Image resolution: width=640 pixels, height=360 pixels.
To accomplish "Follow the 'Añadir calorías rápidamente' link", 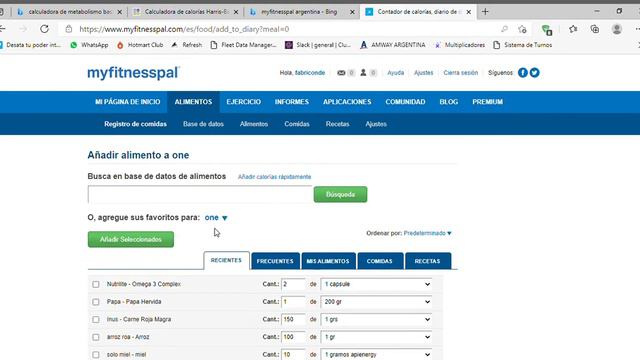I will pos(275,177).
